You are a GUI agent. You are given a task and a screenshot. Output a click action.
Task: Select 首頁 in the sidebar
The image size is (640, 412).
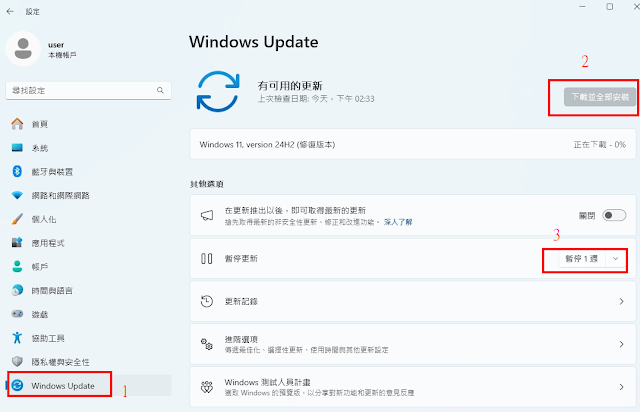coord(89,124)
